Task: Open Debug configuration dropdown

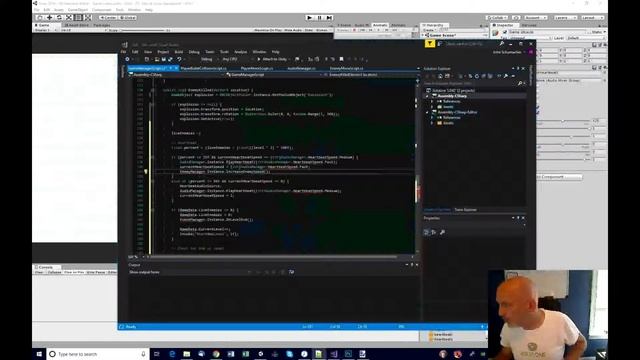Action: tap(209, 59)
